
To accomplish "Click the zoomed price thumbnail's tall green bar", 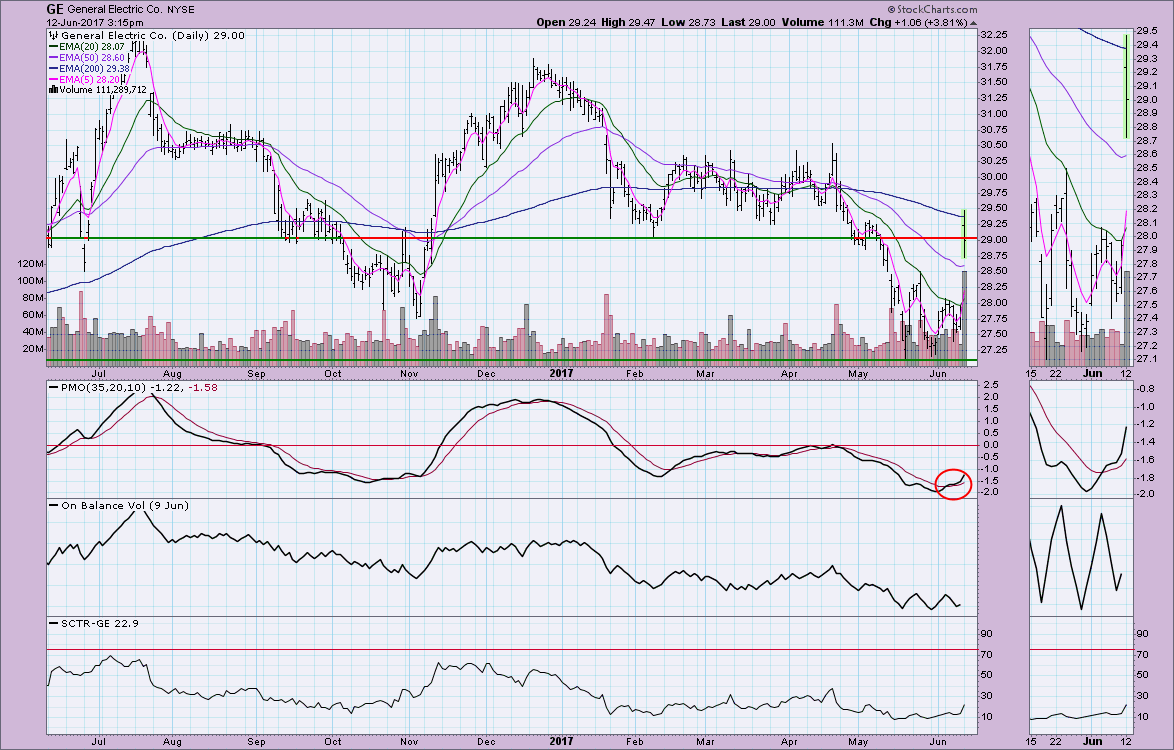I will click(1127, 88).
